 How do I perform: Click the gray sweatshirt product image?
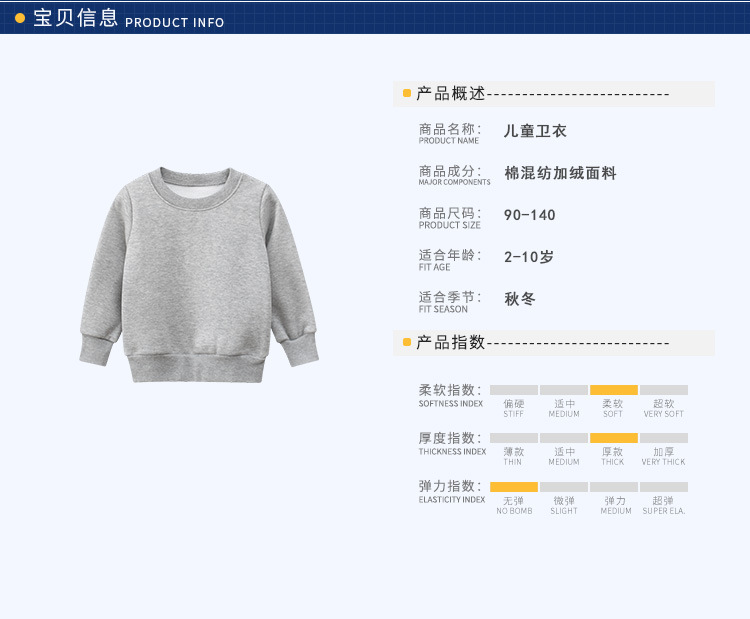199,275
